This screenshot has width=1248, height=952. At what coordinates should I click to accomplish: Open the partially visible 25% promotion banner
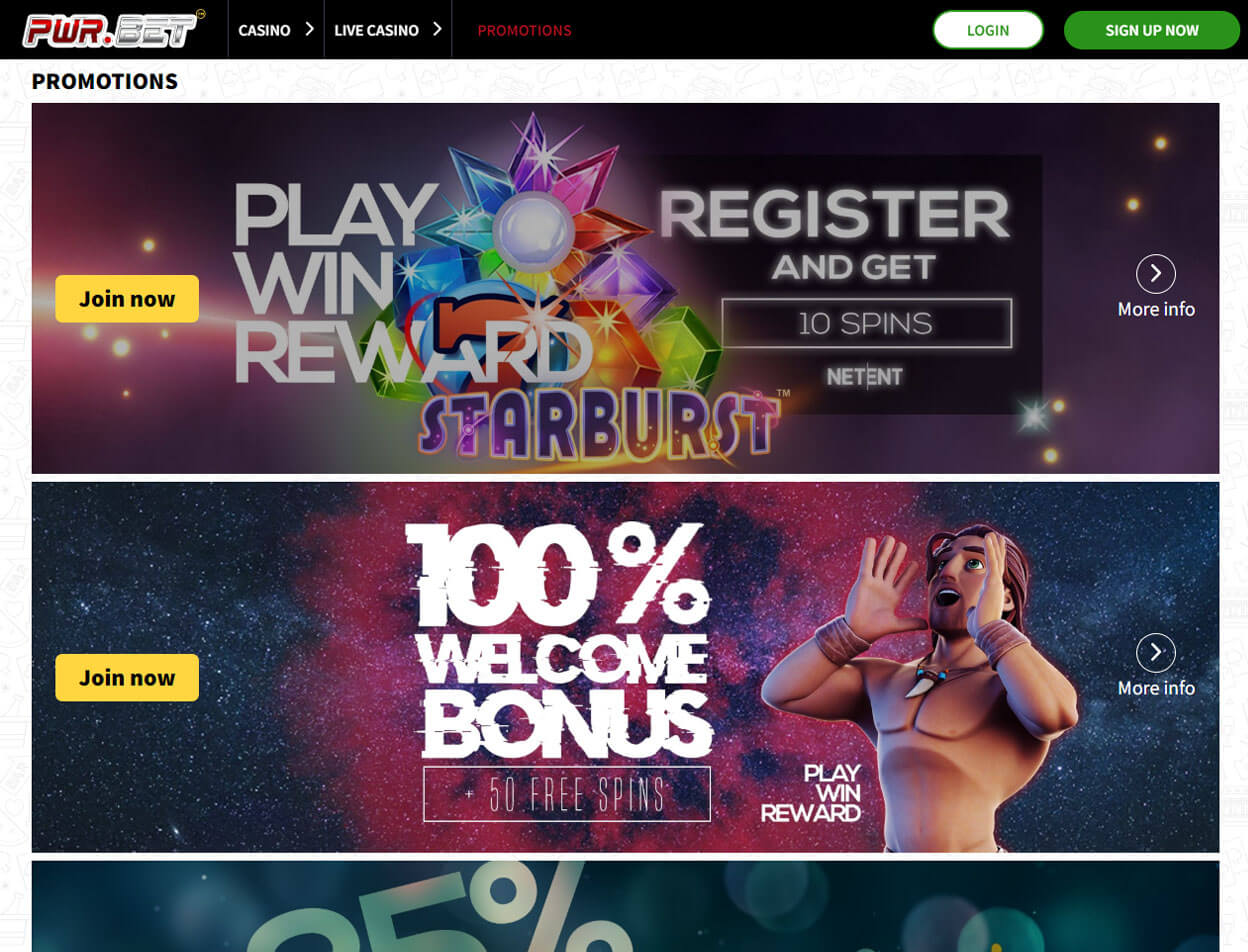point(625,906)
